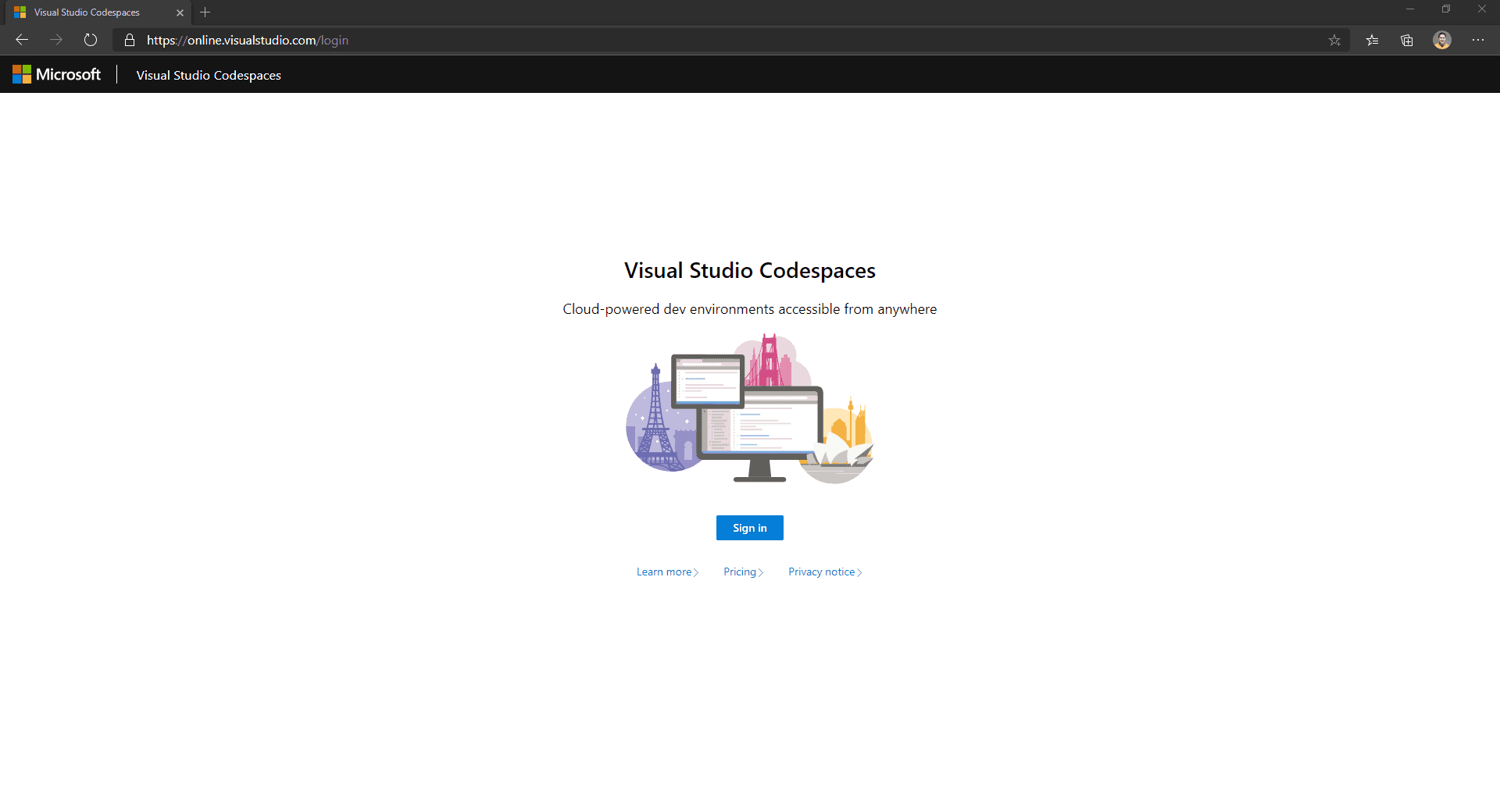The image size is (1500, 812).
Task: Go back using the browser back arrow
Action: [22, 40]
